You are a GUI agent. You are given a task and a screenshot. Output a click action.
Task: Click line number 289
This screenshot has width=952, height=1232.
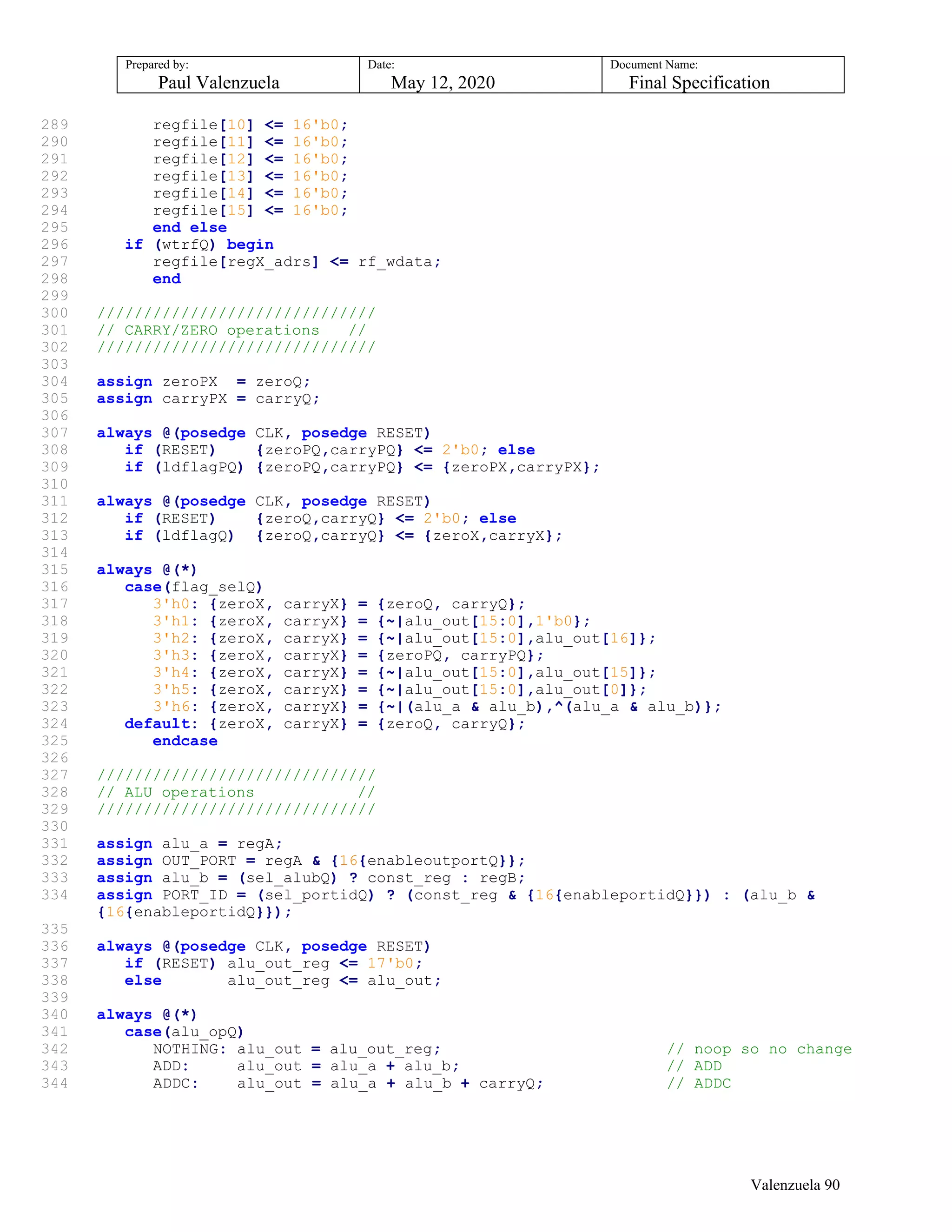coord(55,125)
